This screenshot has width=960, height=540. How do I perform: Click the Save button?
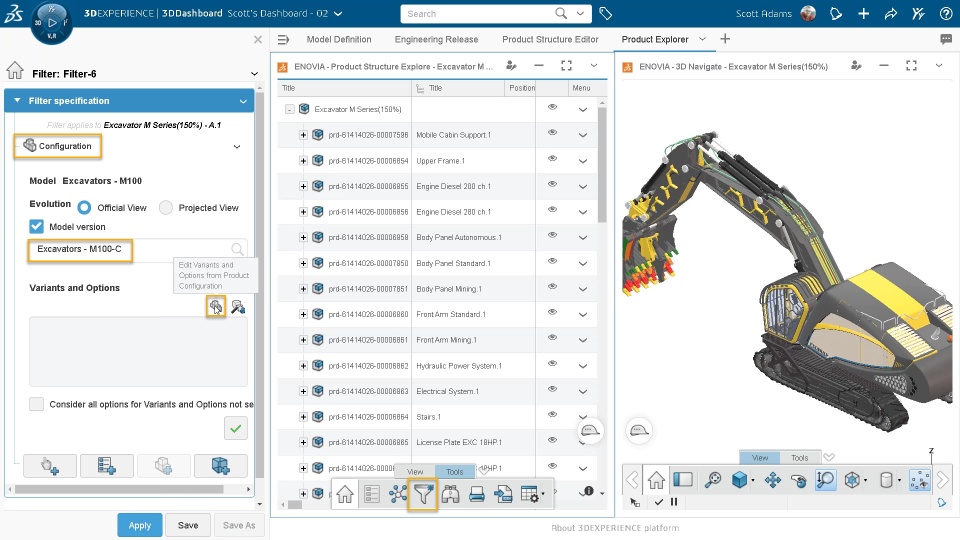coord(187,525)
